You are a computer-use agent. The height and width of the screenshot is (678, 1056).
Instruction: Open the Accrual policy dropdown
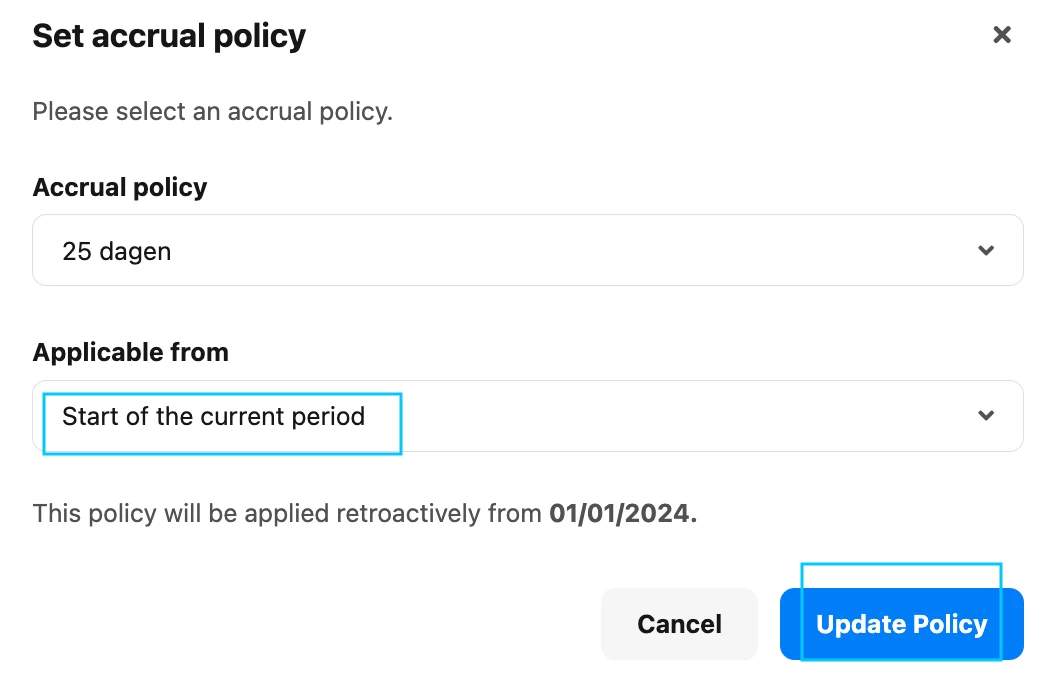pos(527,250)
